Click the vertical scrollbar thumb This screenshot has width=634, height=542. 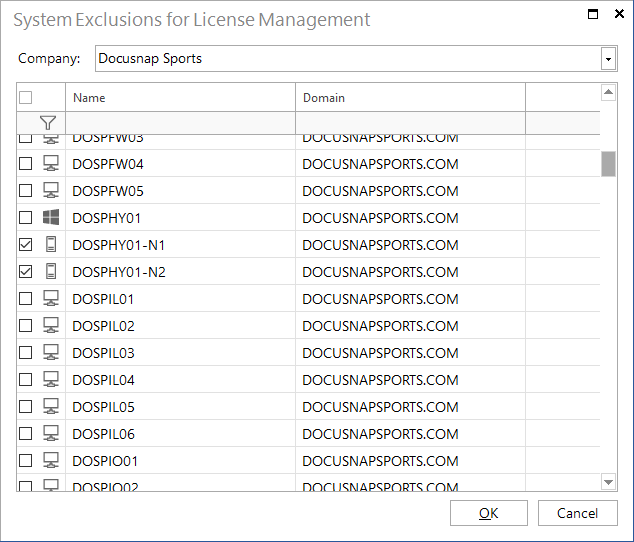coord(609,164)
